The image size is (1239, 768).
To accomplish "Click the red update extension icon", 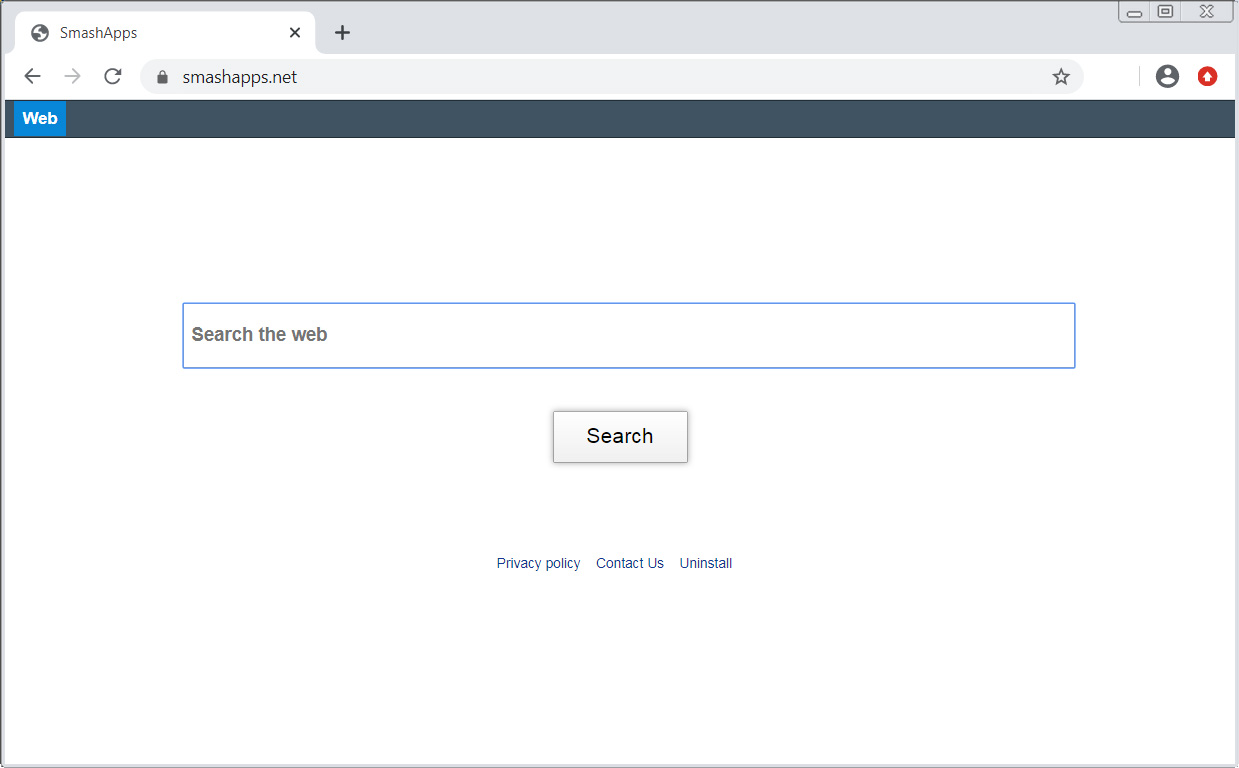I will click(x=1207, y=77).
